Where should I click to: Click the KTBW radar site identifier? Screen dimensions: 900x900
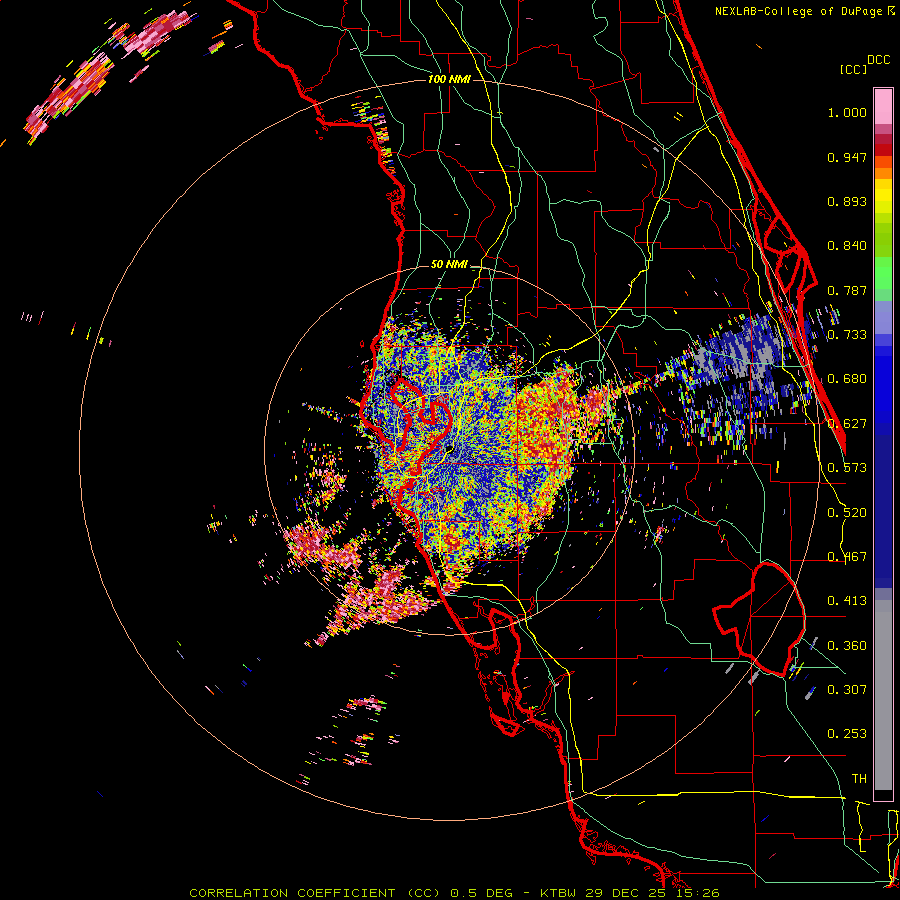560,893
